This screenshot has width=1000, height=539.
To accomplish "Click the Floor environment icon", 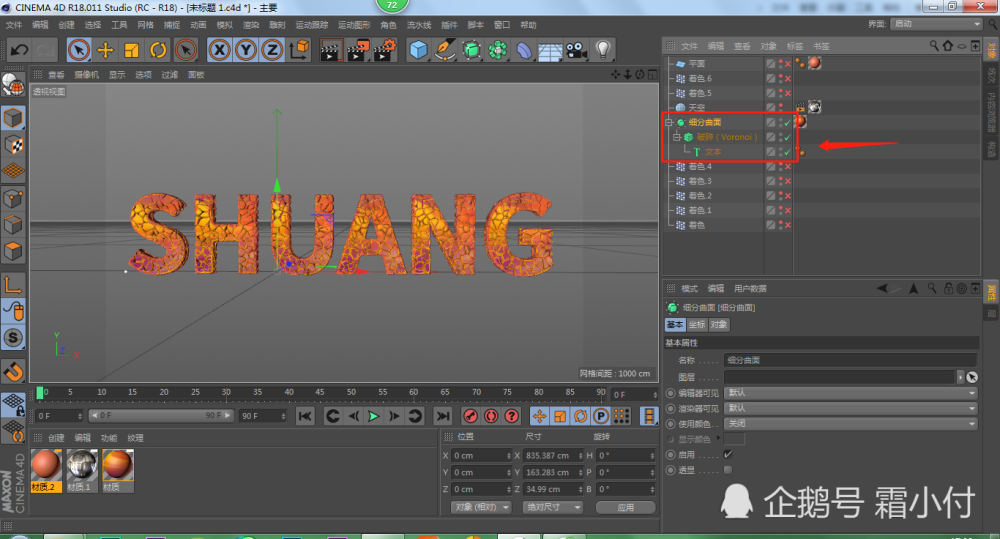I will pos(550,50).
